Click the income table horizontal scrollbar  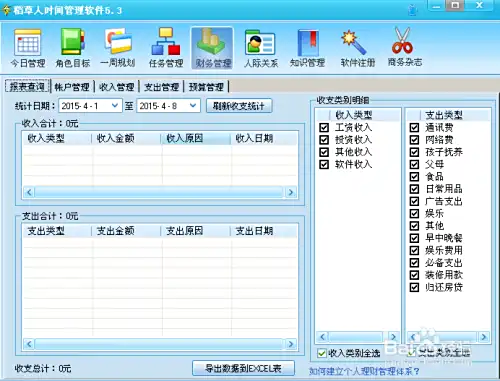[x=160, y=192]
